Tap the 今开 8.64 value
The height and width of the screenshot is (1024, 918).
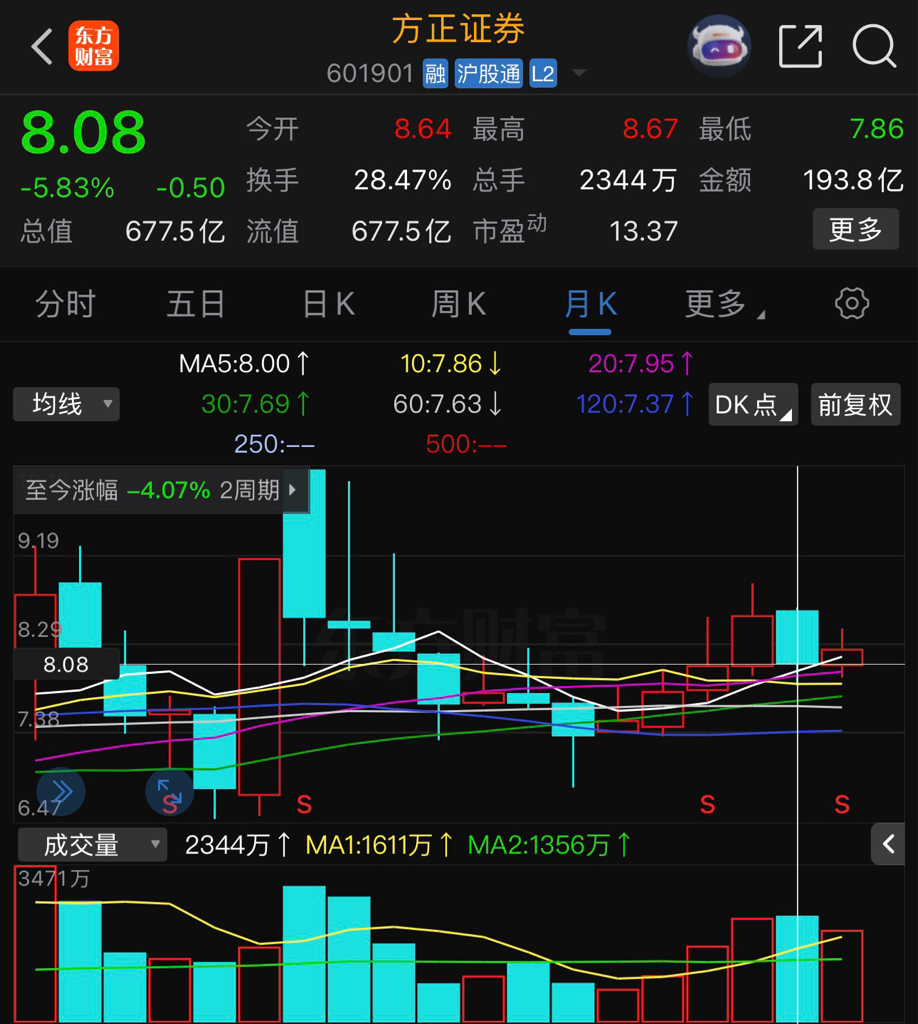(x=422, y=129)
